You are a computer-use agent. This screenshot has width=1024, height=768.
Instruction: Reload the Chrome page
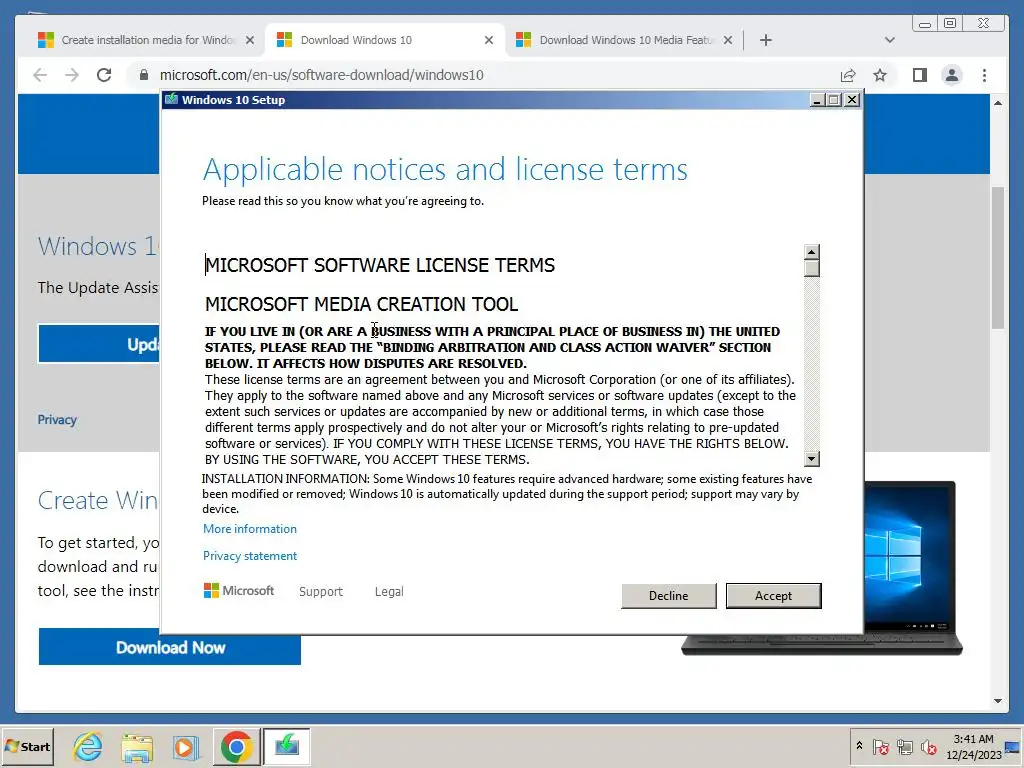(104, 75)
